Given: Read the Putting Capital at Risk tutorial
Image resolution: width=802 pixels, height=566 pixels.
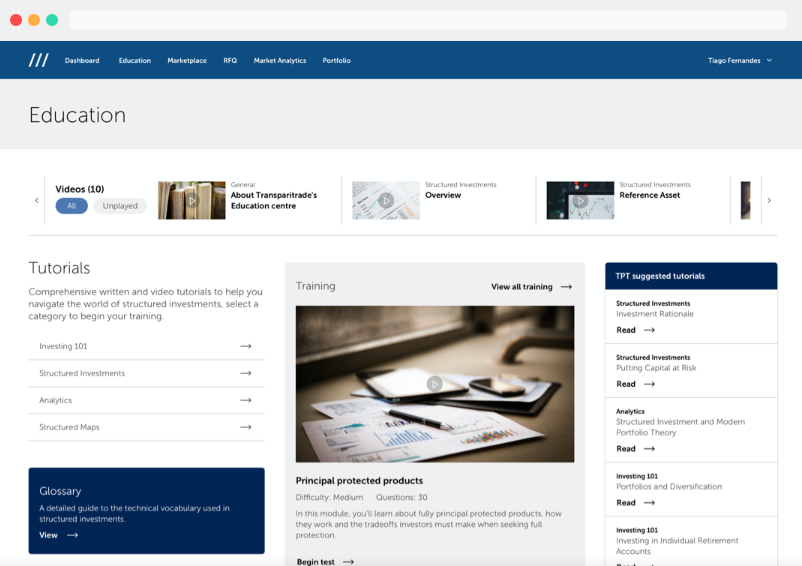Looking at the screenshot, I should [626, 384].
